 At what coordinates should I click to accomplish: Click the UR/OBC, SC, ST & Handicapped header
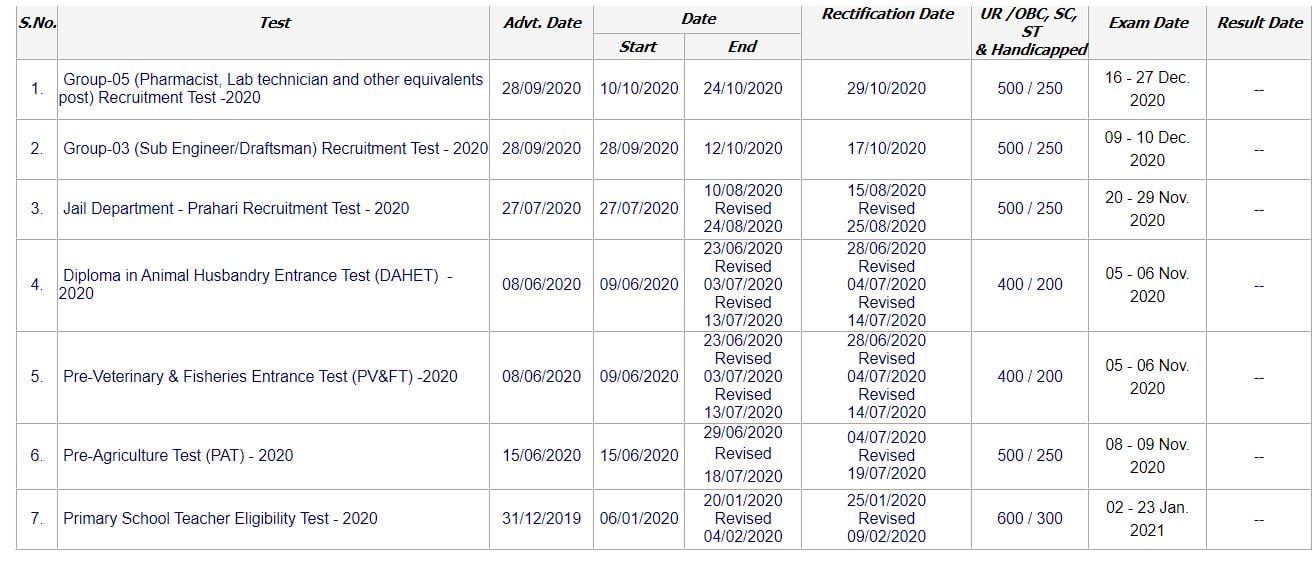click(x=1030, y=32)
